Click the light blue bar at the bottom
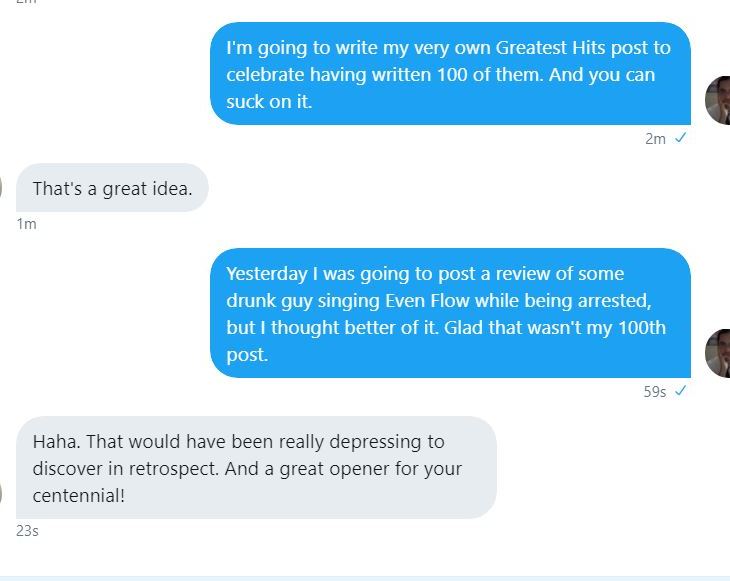730x581 pixels. coord(365,577)
